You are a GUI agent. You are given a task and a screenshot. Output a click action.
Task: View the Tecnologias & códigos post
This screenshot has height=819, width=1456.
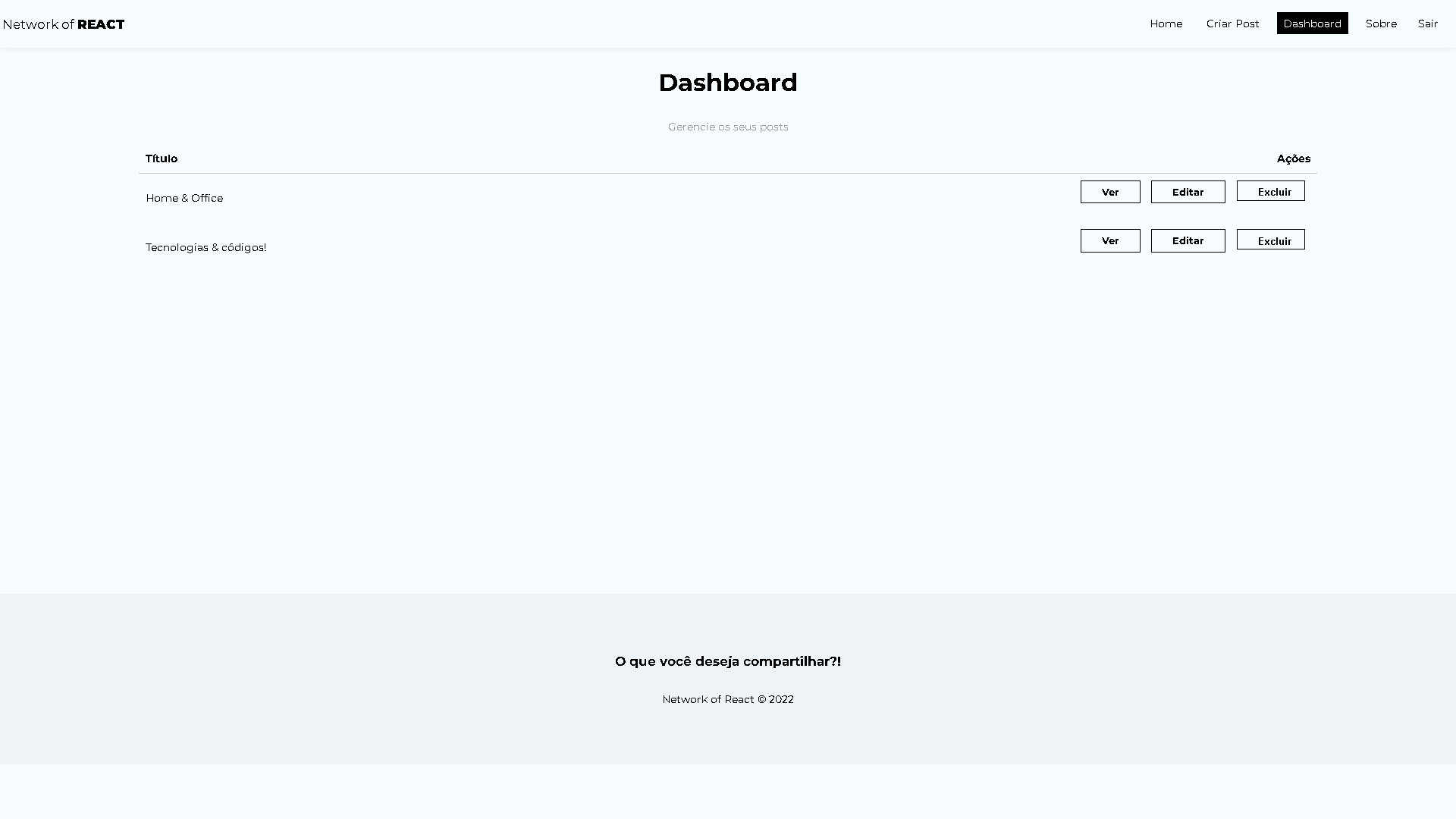click(x=1109, y=240)
